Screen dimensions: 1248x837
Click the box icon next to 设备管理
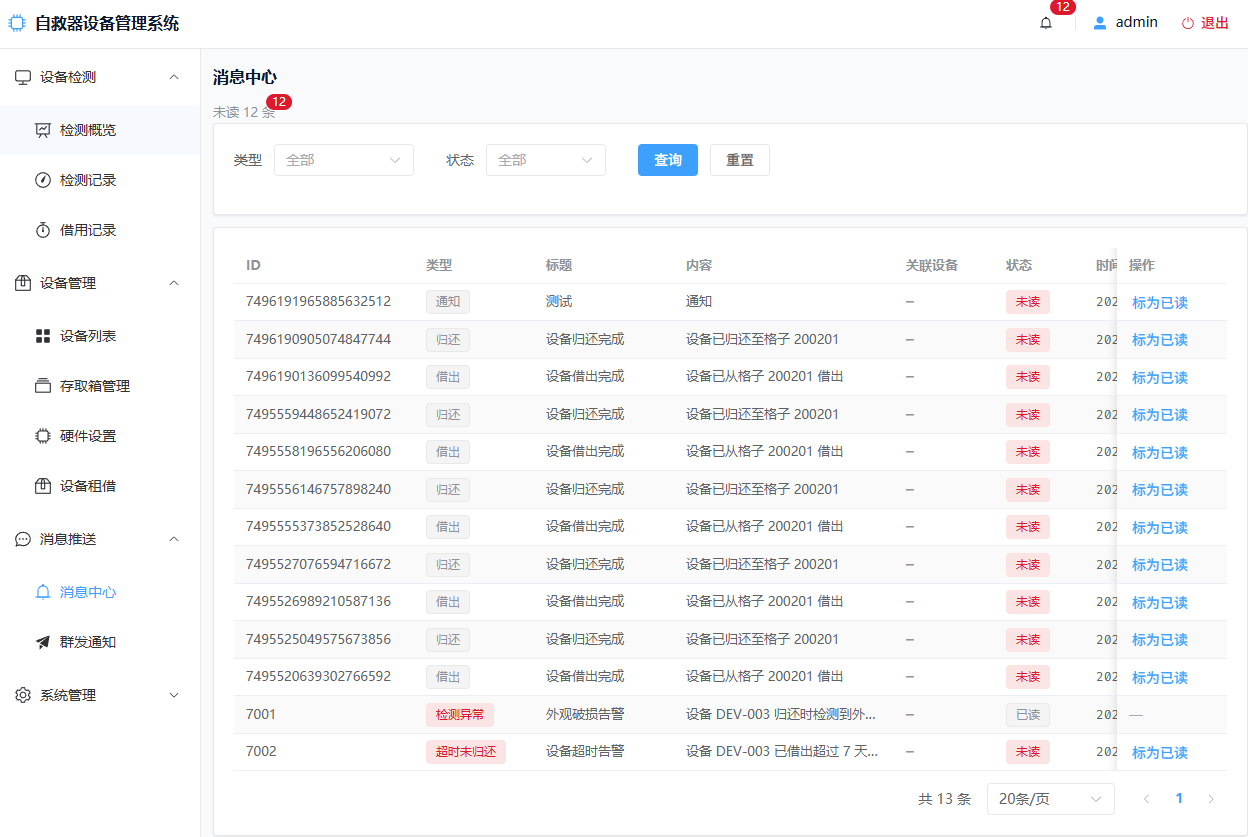23,283
